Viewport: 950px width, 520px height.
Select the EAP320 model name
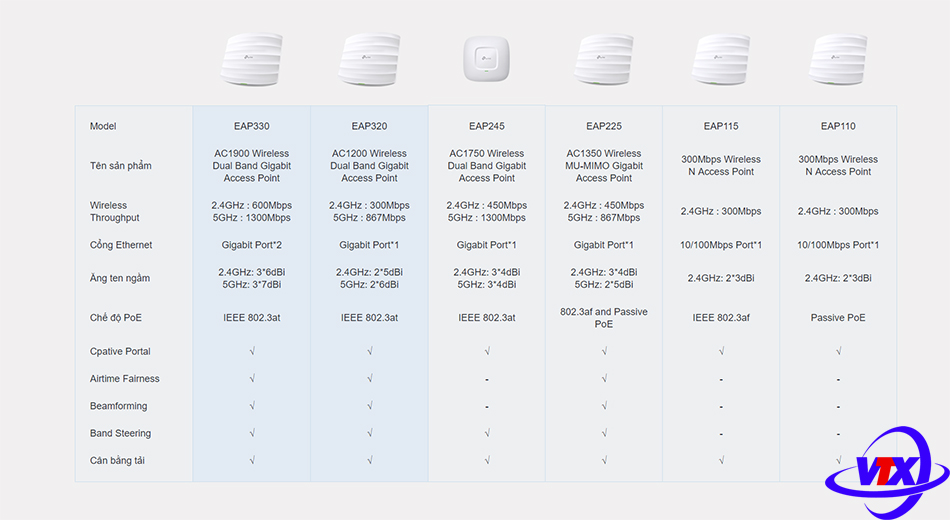click(369, 126)
